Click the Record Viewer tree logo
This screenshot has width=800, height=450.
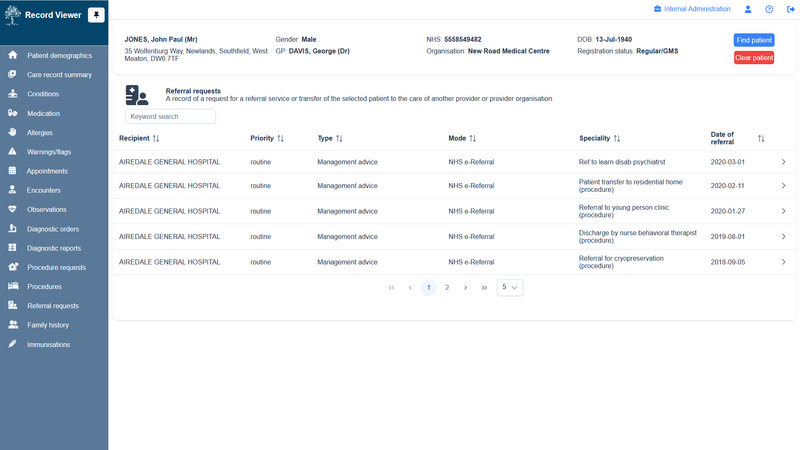click(12, 15)
